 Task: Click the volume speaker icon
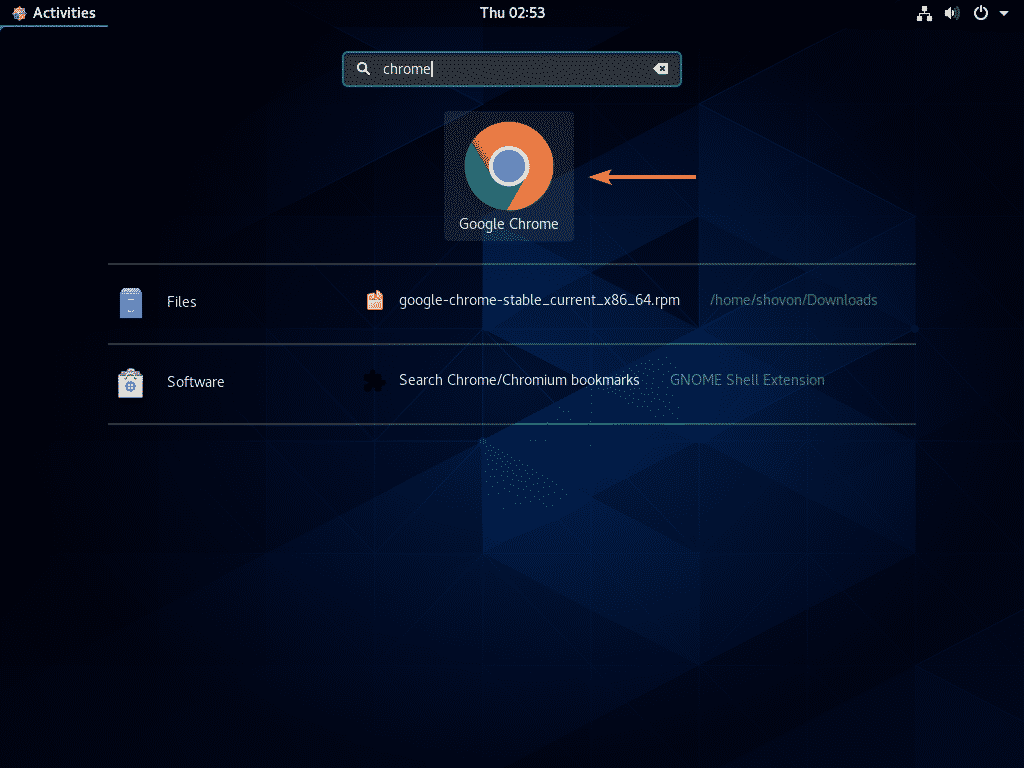pos(952,13)
